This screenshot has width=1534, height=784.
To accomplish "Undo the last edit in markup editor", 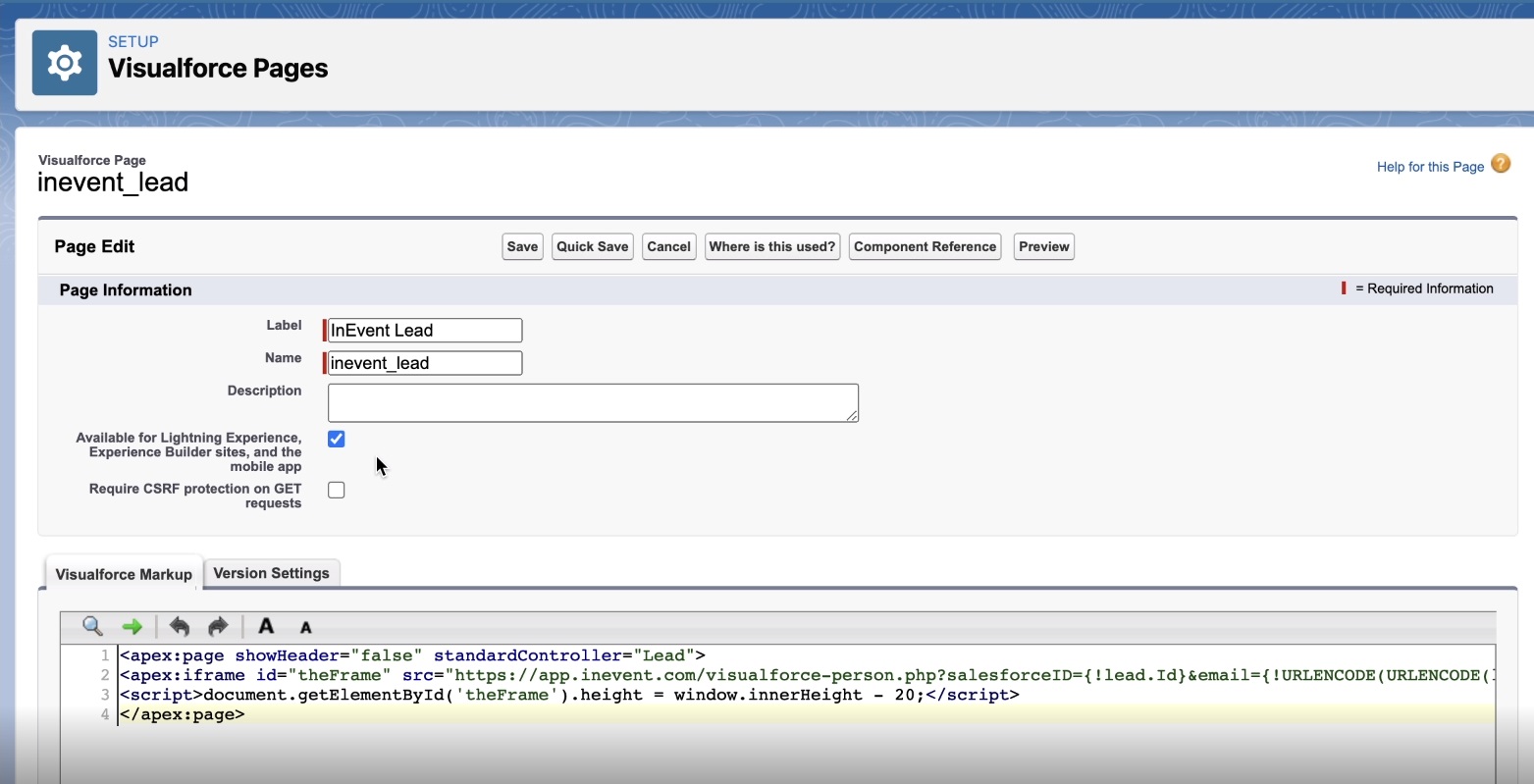I will click(x=179, y=626).
